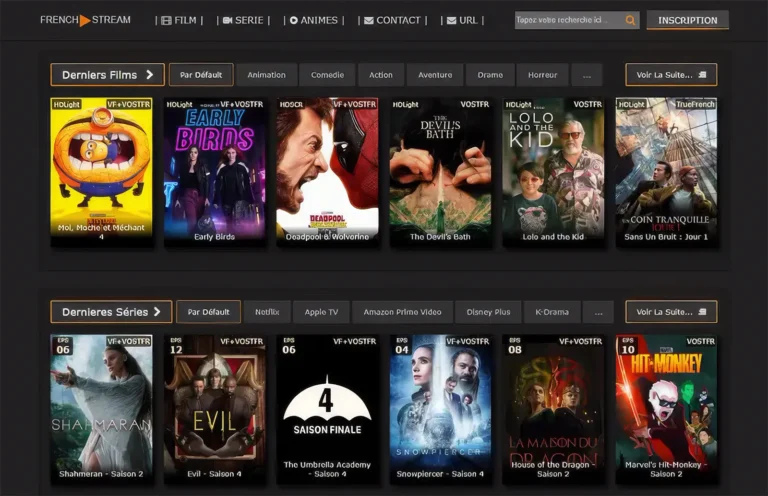Open The Devil's Bath poster
The height and width of the screenshot is (496, 768).
click(x=440, y=171)
